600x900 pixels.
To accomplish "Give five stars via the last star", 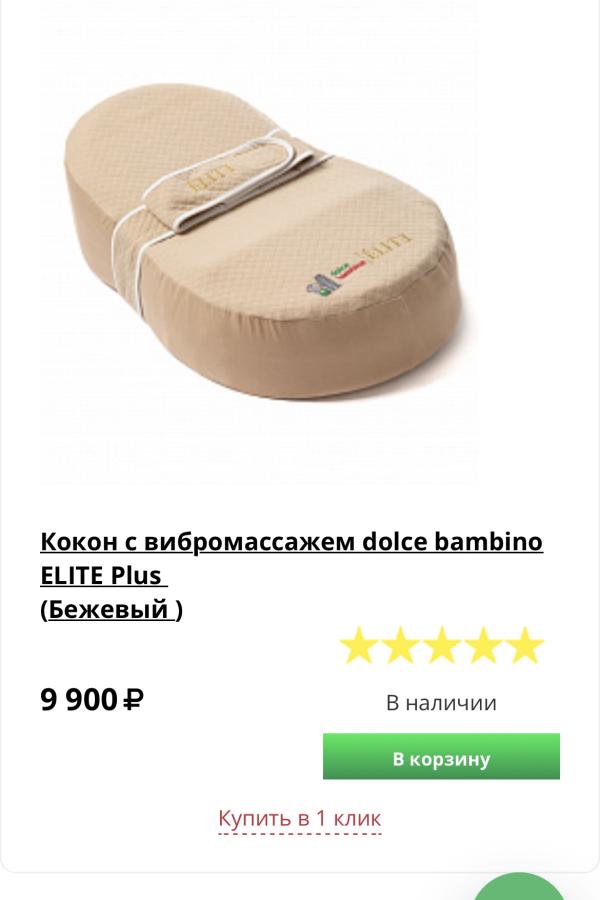I will 524,645.
